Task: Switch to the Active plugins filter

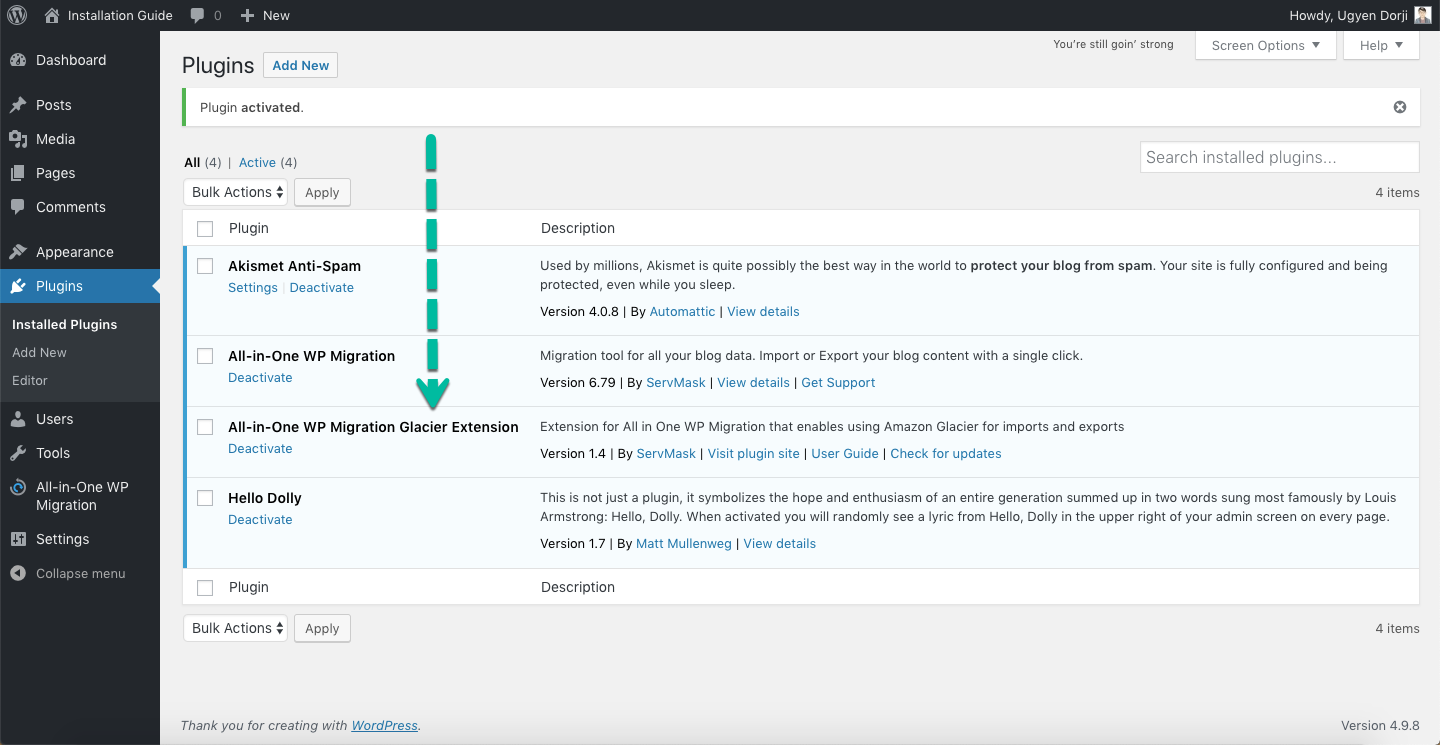Action: (257, 162)
